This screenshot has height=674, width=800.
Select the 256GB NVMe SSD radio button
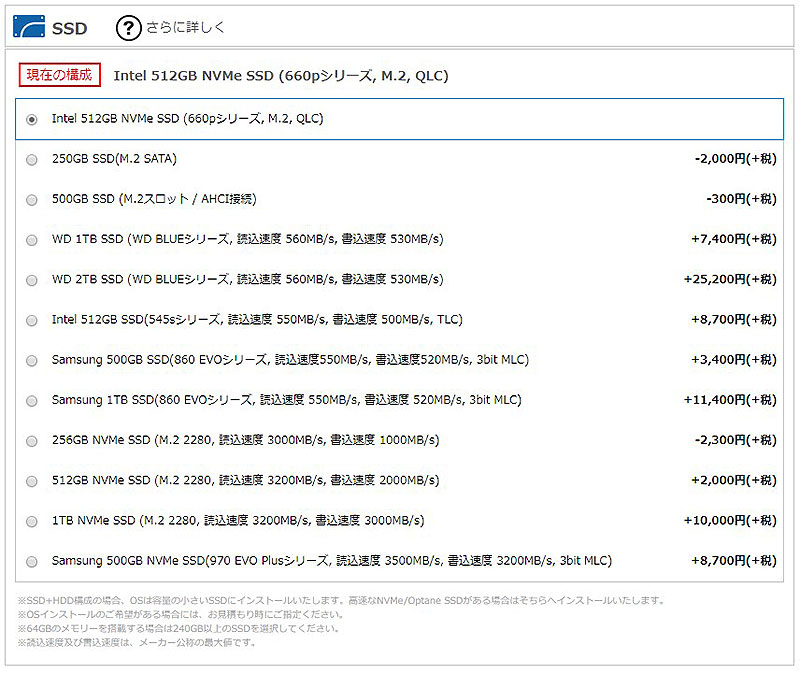pyautogui.click(x=32, y=441)
